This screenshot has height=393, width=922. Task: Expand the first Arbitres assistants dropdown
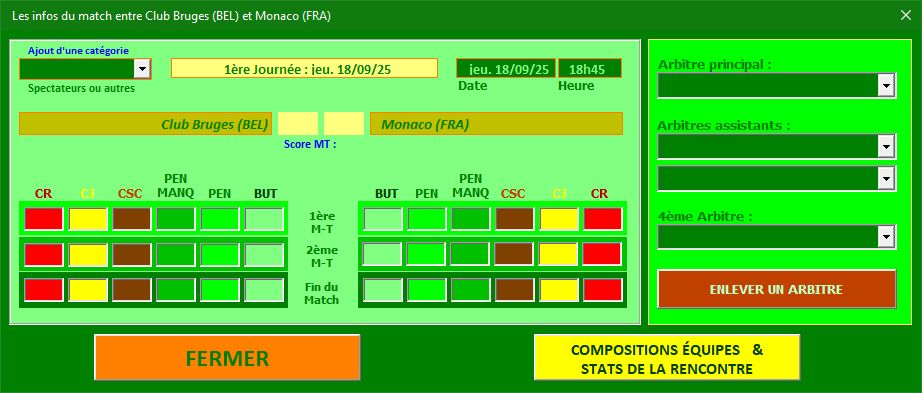(x=776, y=146)
